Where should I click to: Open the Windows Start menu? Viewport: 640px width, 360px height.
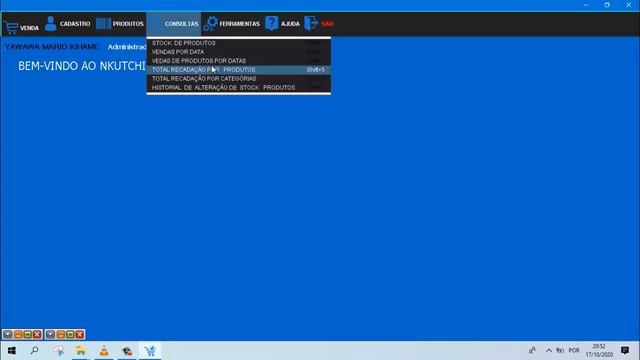point(11,351)
